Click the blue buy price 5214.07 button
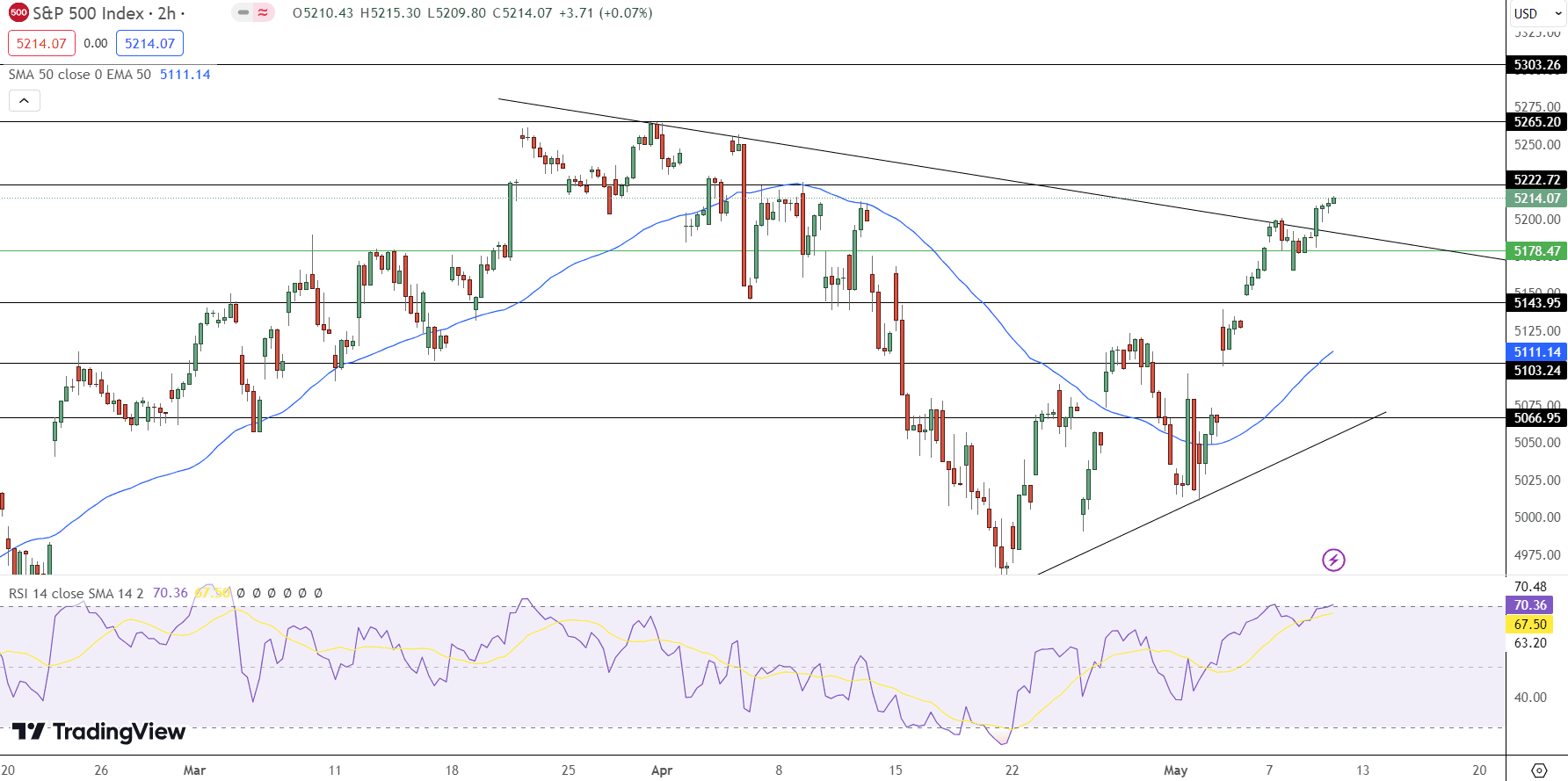 (149, 43)
